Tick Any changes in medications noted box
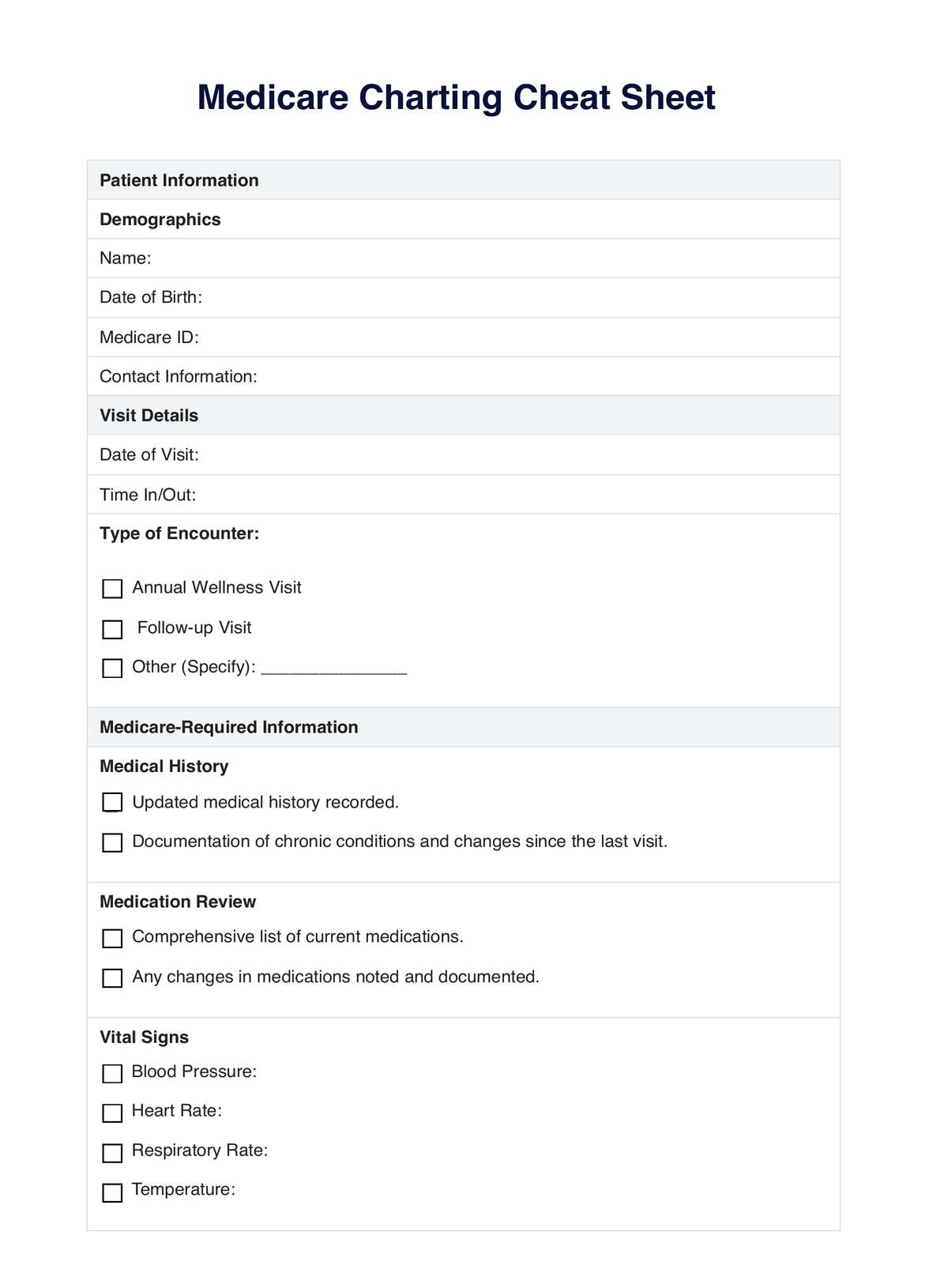 (x=113, y=978)
